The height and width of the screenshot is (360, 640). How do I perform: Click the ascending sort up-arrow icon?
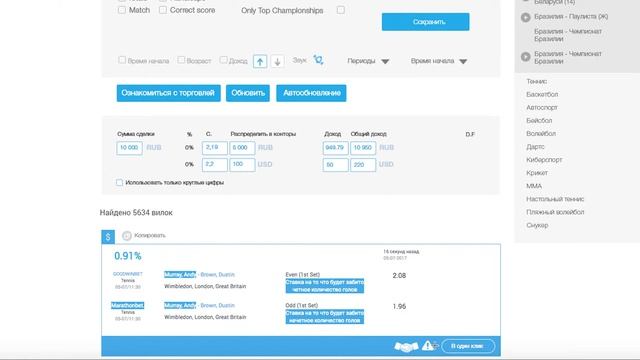[x=260, y=61]
